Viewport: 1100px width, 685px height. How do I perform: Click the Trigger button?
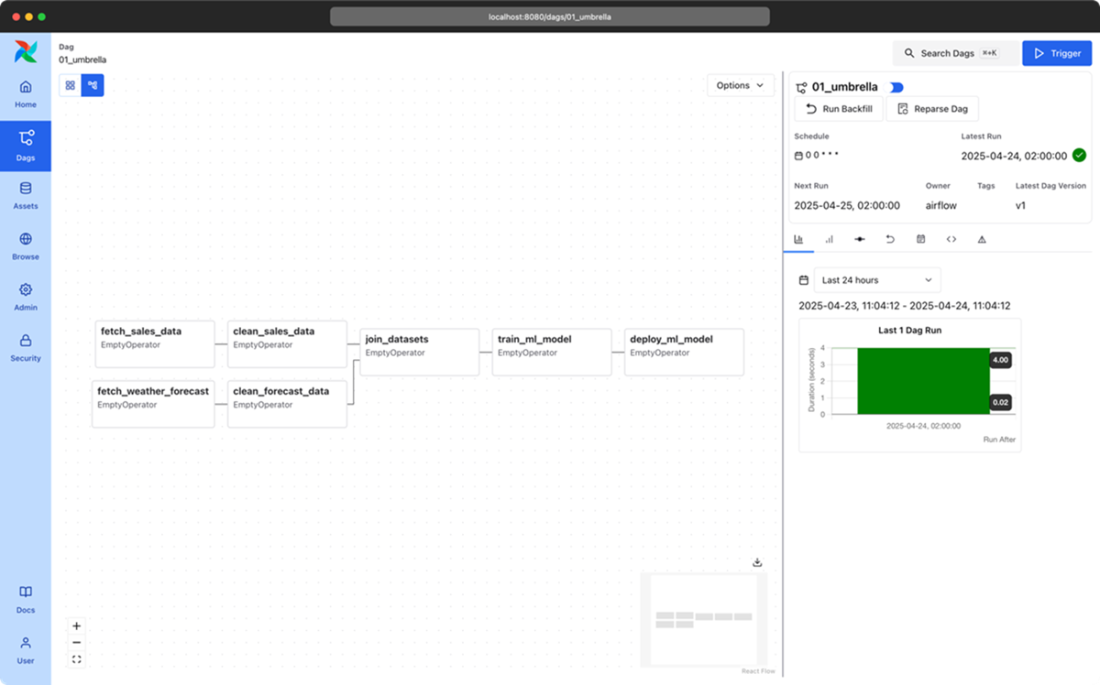(x=1056, y=53)
